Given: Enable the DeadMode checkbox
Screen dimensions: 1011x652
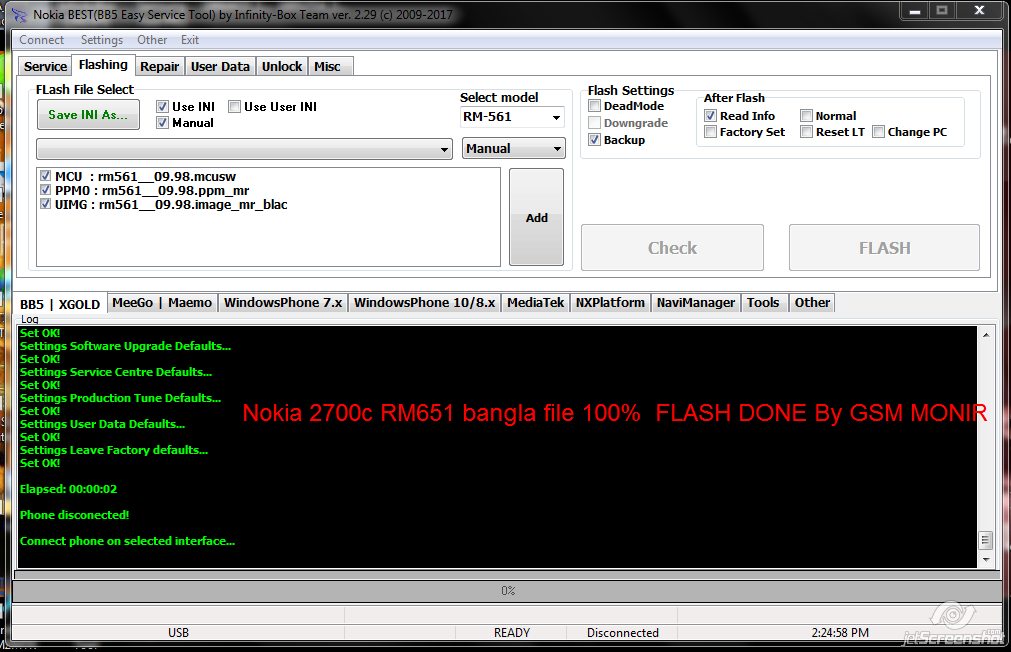Looking at the screenshot, I should 594,106.
